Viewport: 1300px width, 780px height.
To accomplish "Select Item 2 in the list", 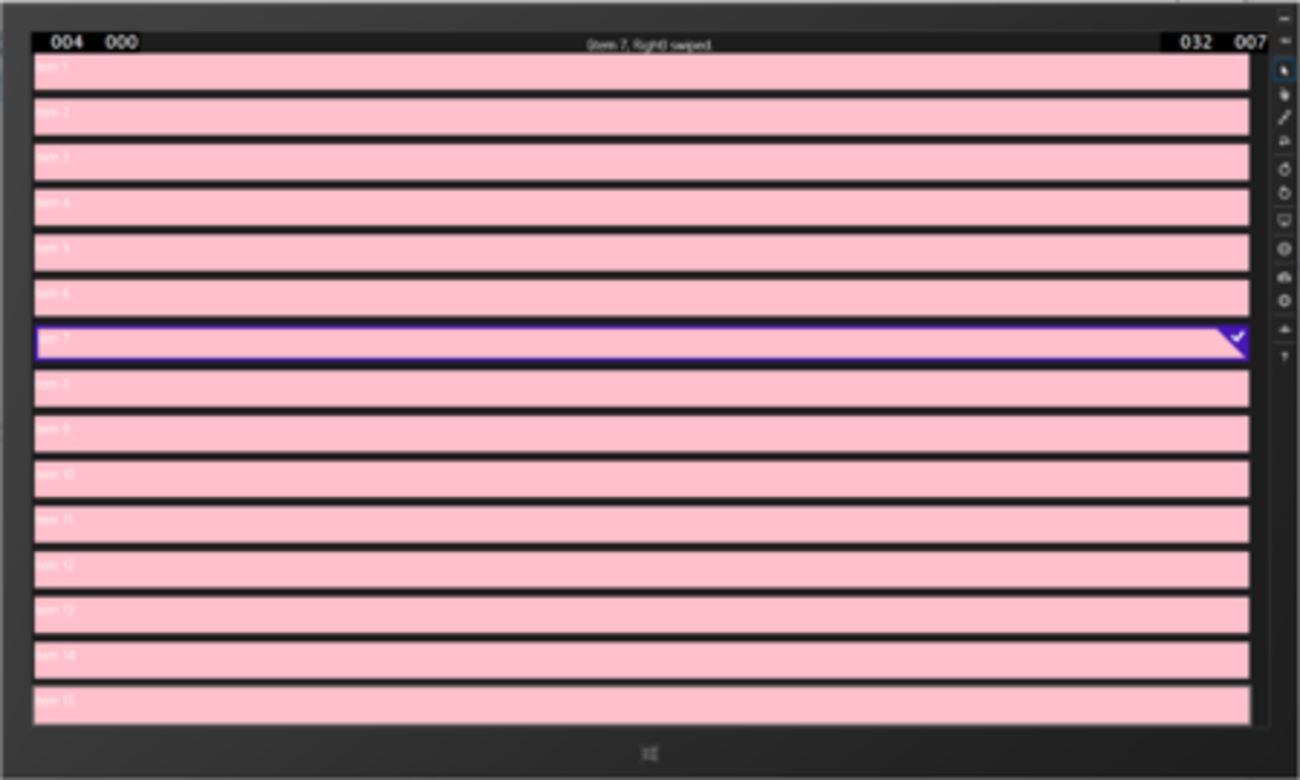I will [641, 117].
